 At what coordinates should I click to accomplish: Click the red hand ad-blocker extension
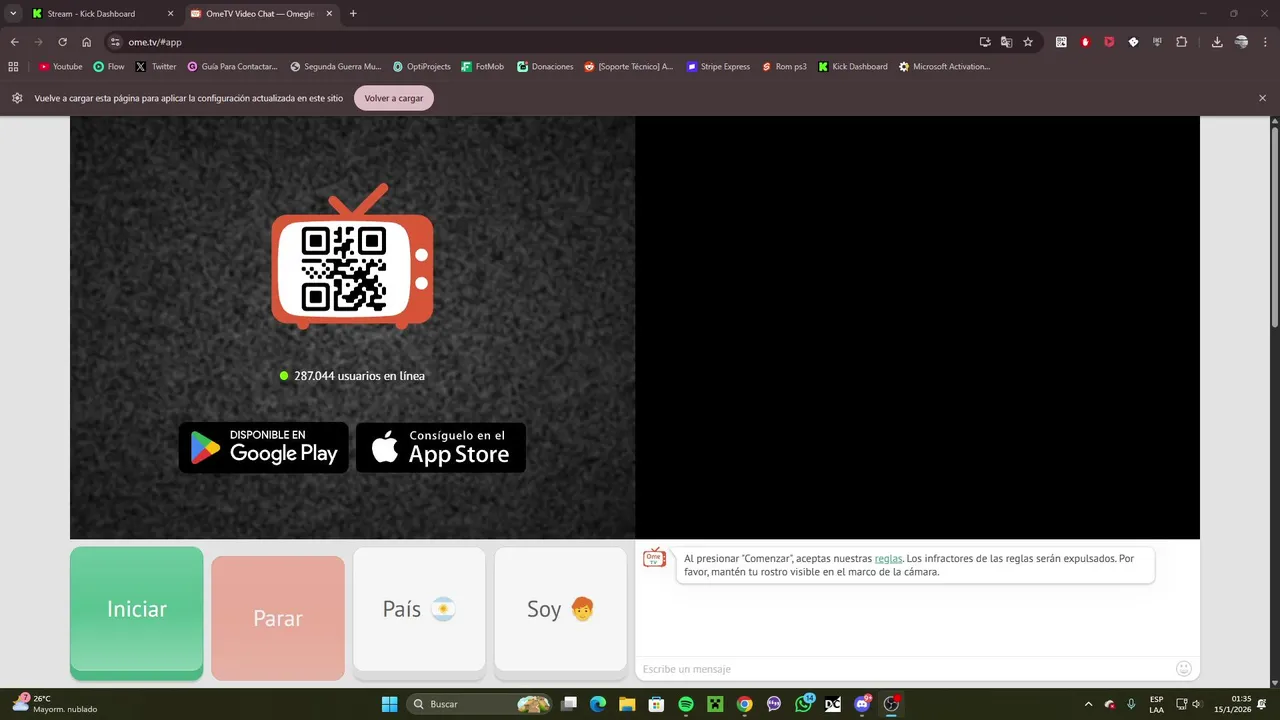pos(1085,42)
